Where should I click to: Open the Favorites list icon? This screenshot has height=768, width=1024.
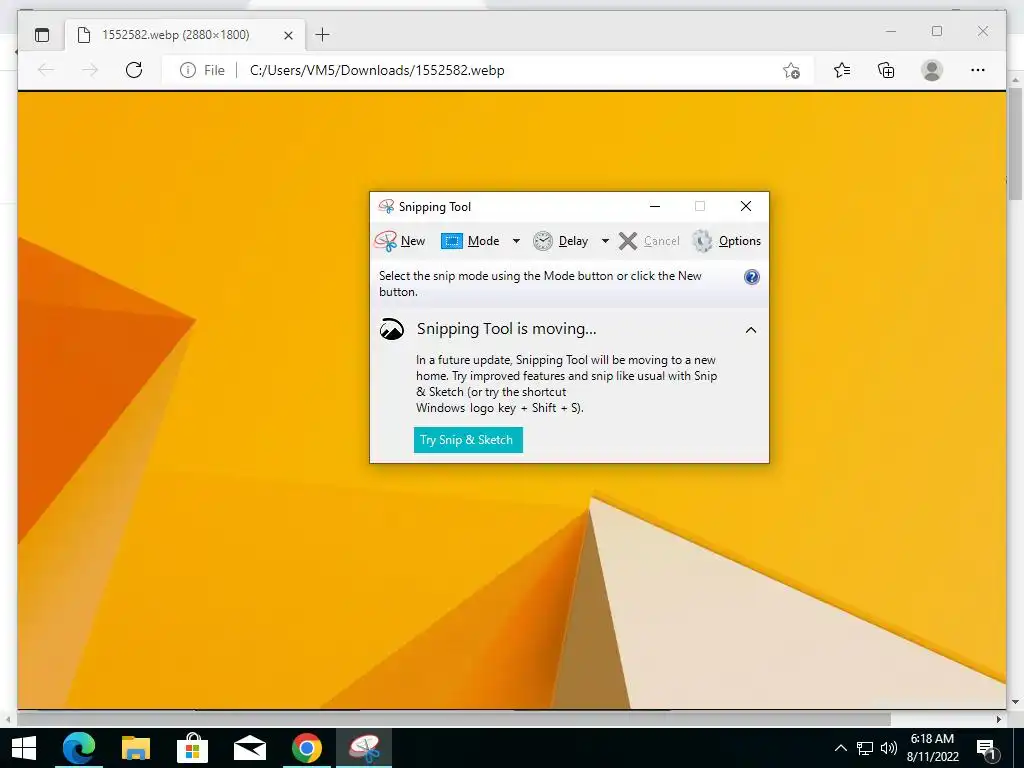click(842, 70)
